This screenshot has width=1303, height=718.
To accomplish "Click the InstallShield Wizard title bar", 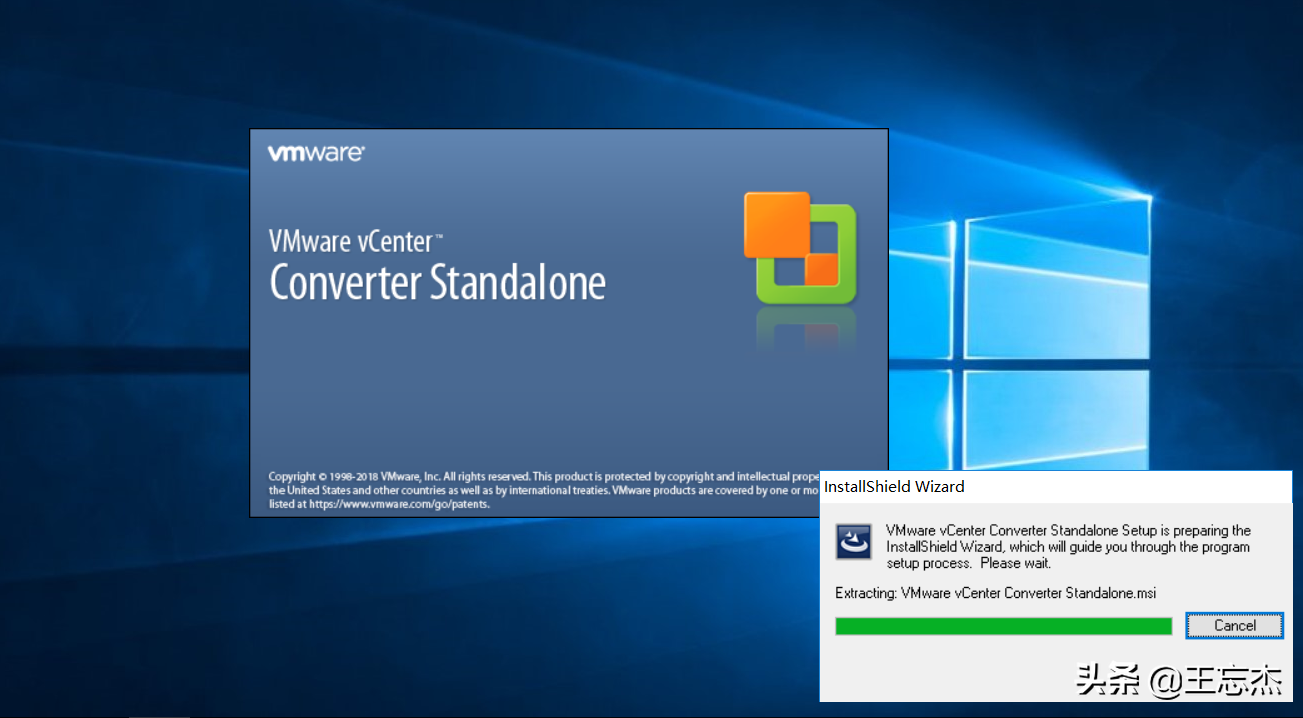I will pos(1056,486).
